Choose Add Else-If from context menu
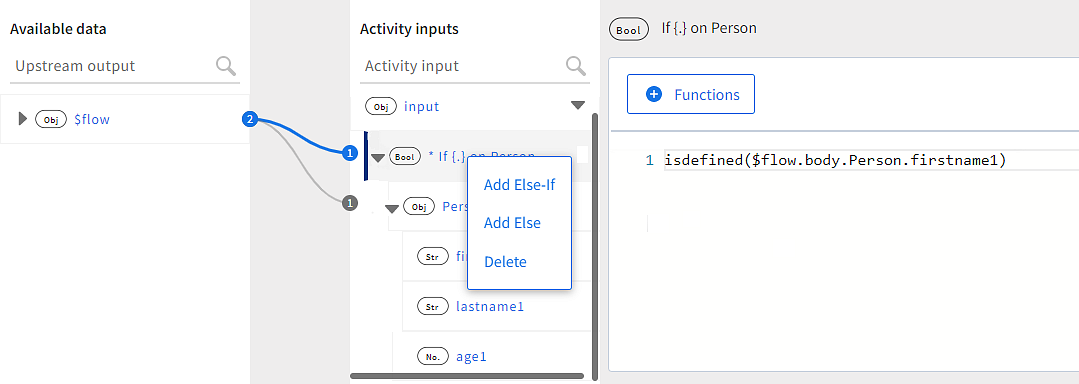Image resolution: width=1079 pixels, height=384 pixels. tap(520, 184)
